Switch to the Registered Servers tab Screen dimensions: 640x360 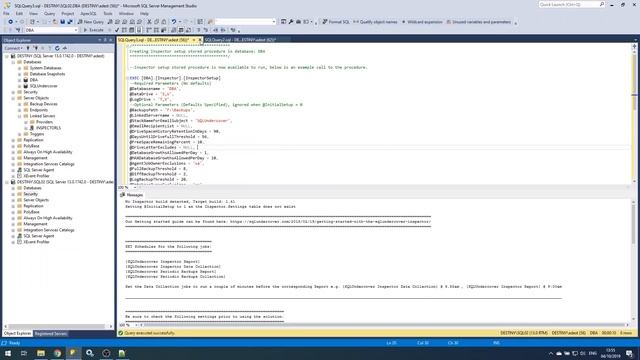click(x=51, y=333)
